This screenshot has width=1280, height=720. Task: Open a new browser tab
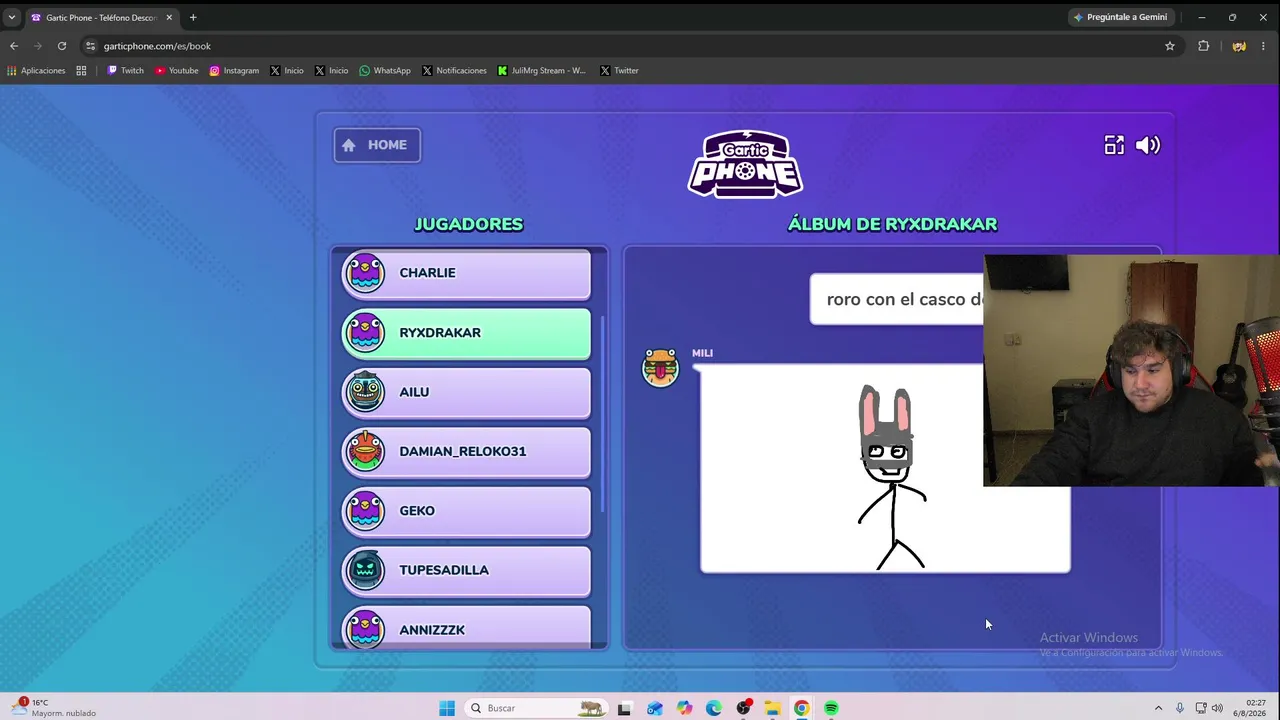(193, 17)
